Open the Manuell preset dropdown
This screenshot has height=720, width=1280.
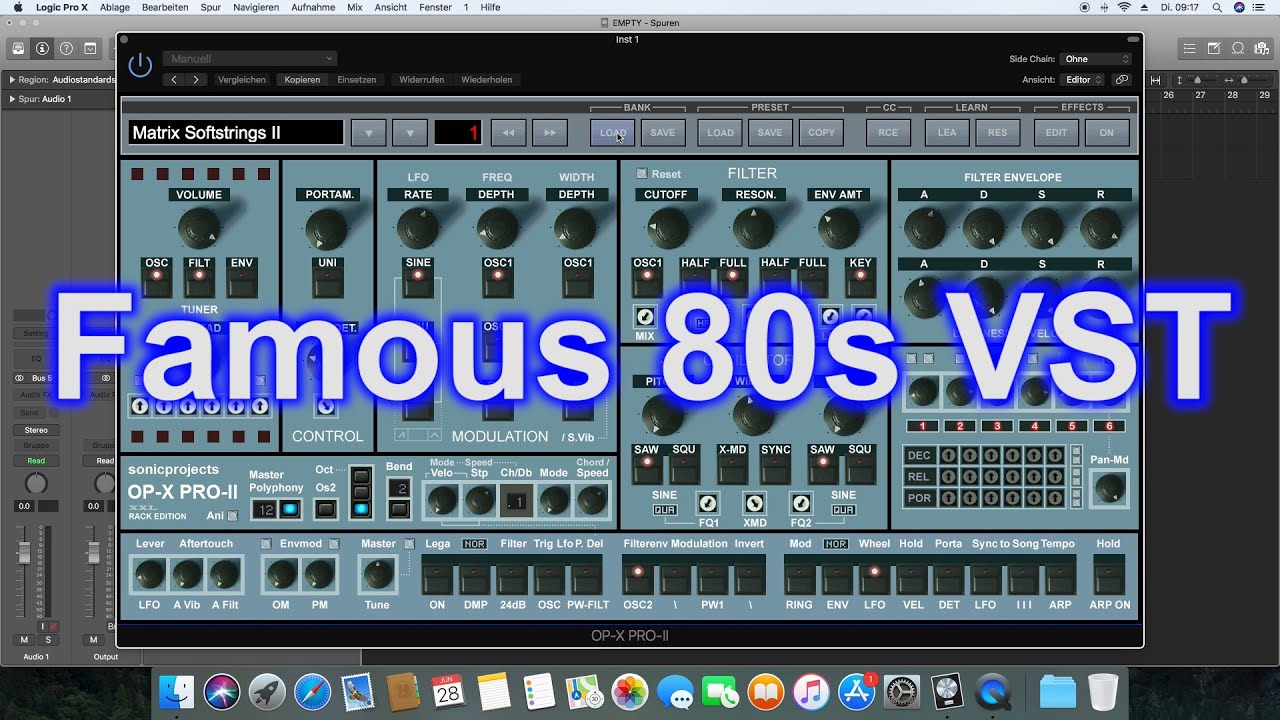click(x=248, y=59)
